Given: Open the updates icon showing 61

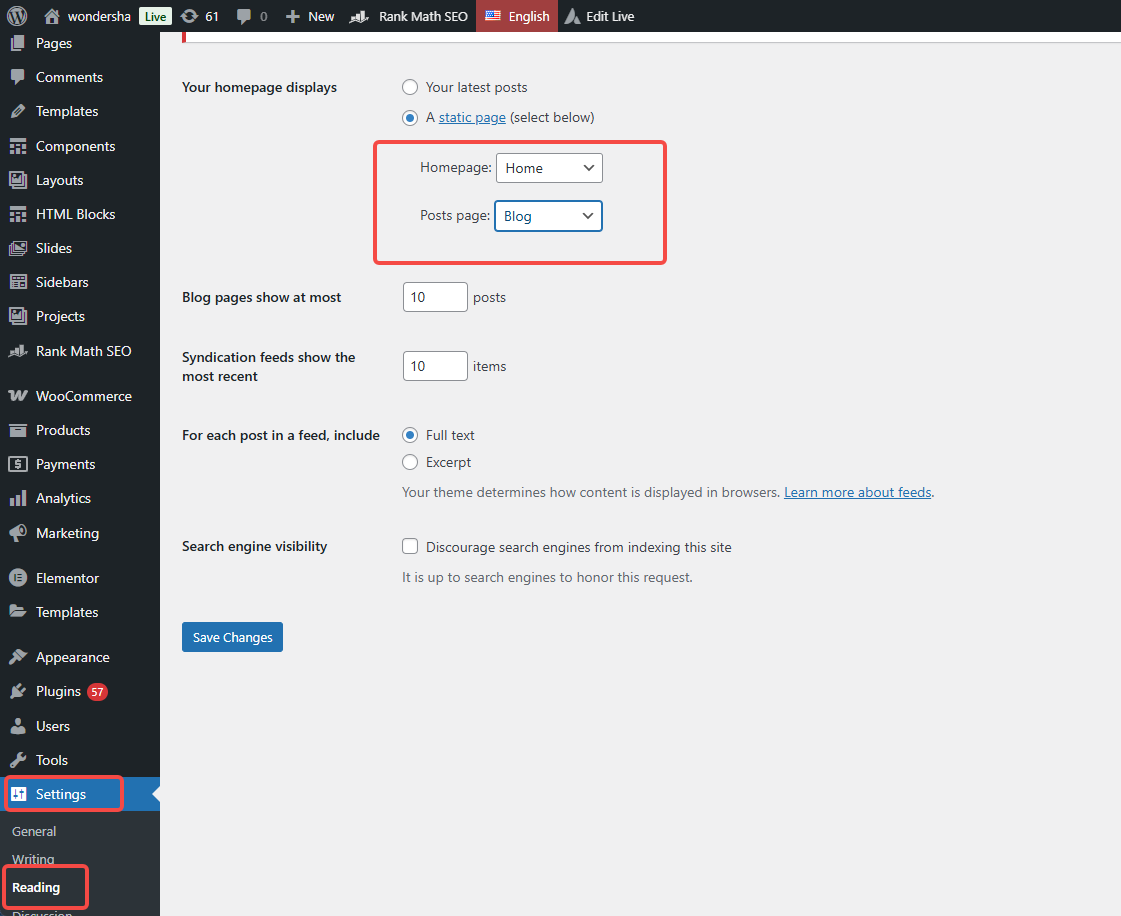Looking at the screenshot, I should pos(189,16).
